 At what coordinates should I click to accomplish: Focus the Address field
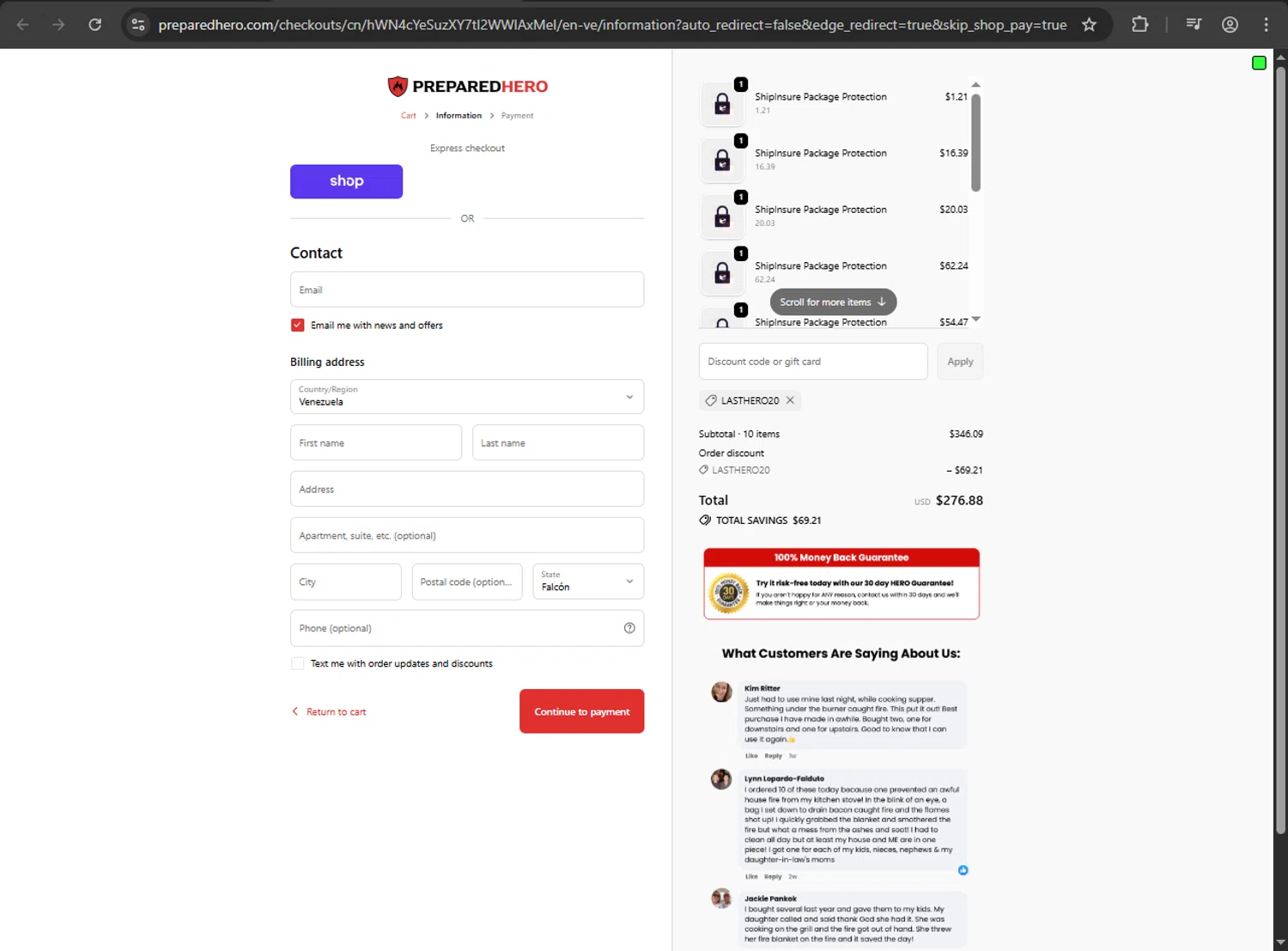coord(467,489)
